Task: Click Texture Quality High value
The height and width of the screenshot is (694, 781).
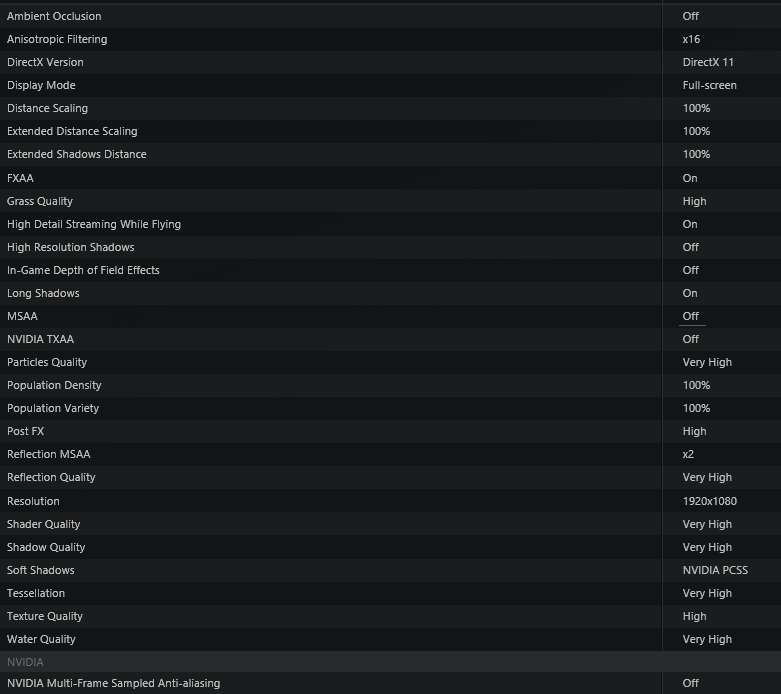Action: 694,616
